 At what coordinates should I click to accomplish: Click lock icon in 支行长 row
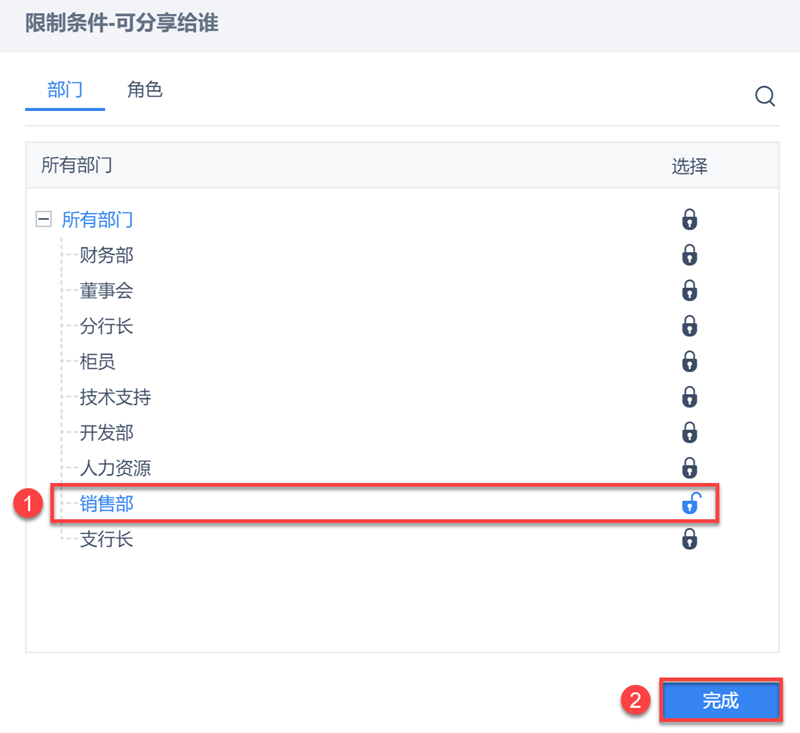coord(689,540)
